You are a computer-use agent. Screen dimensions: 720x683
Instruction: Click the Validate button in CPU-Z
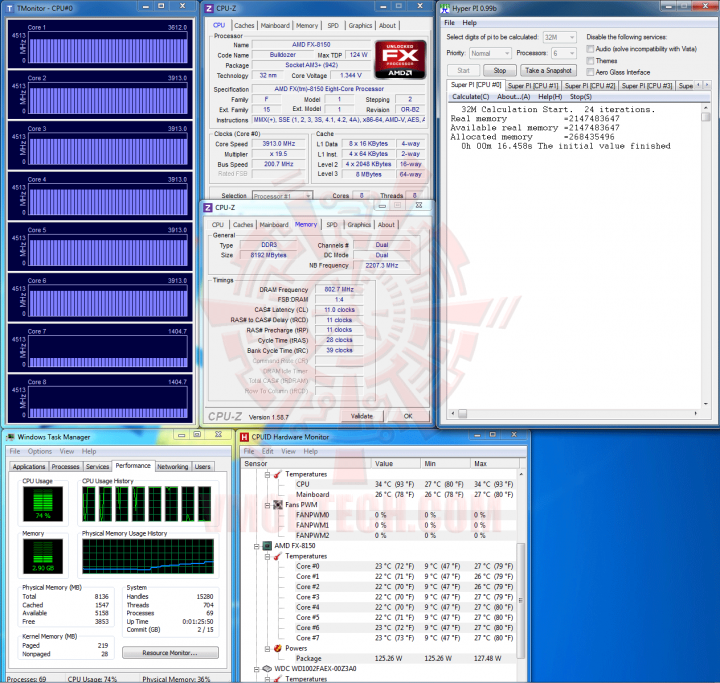tap(362, 416)
